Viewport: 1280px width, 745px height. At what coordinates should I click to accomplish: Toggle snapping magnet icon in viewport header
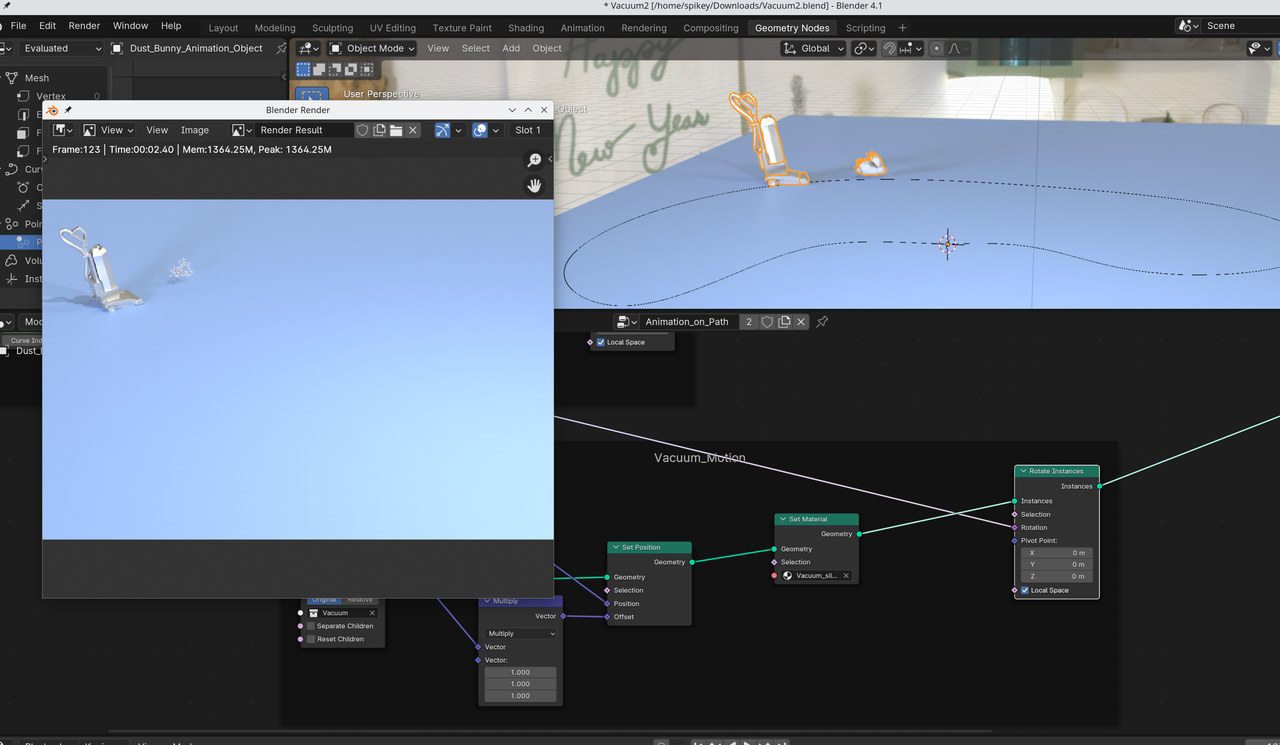[889, 48]
